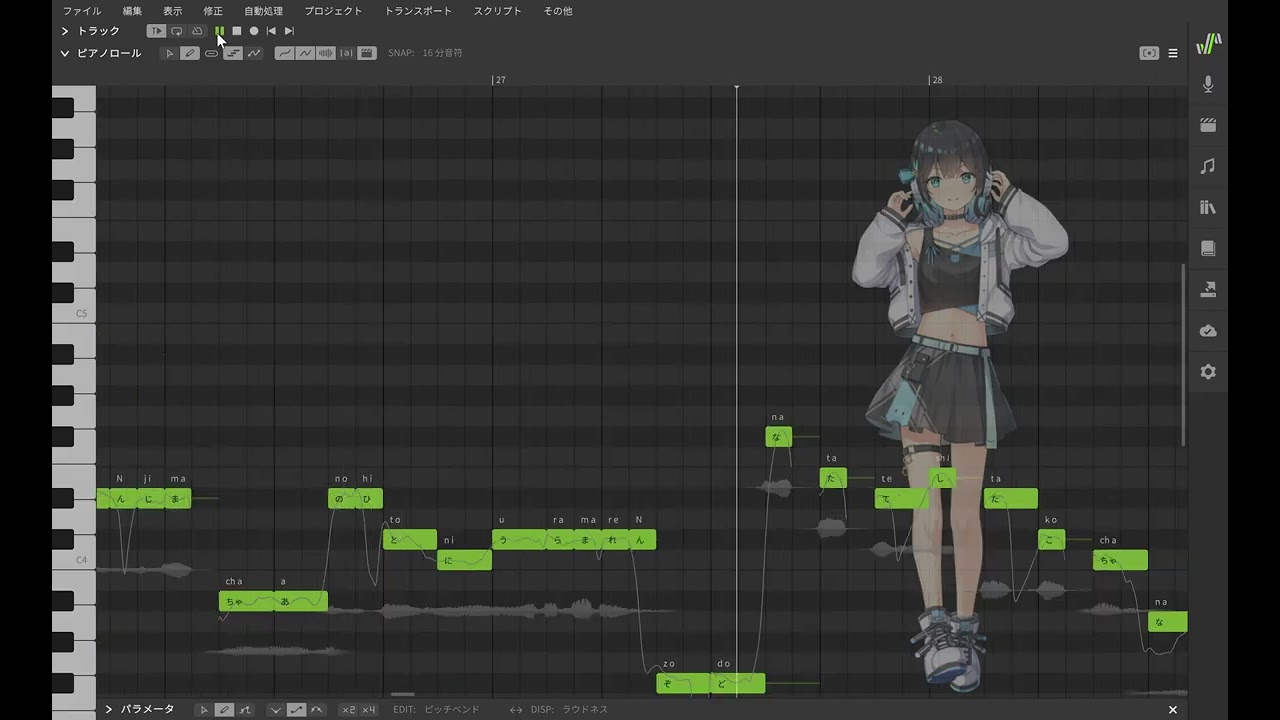
Task: Select the pointer tool in piano roll toolbar
Action: (x=169, y=53)
